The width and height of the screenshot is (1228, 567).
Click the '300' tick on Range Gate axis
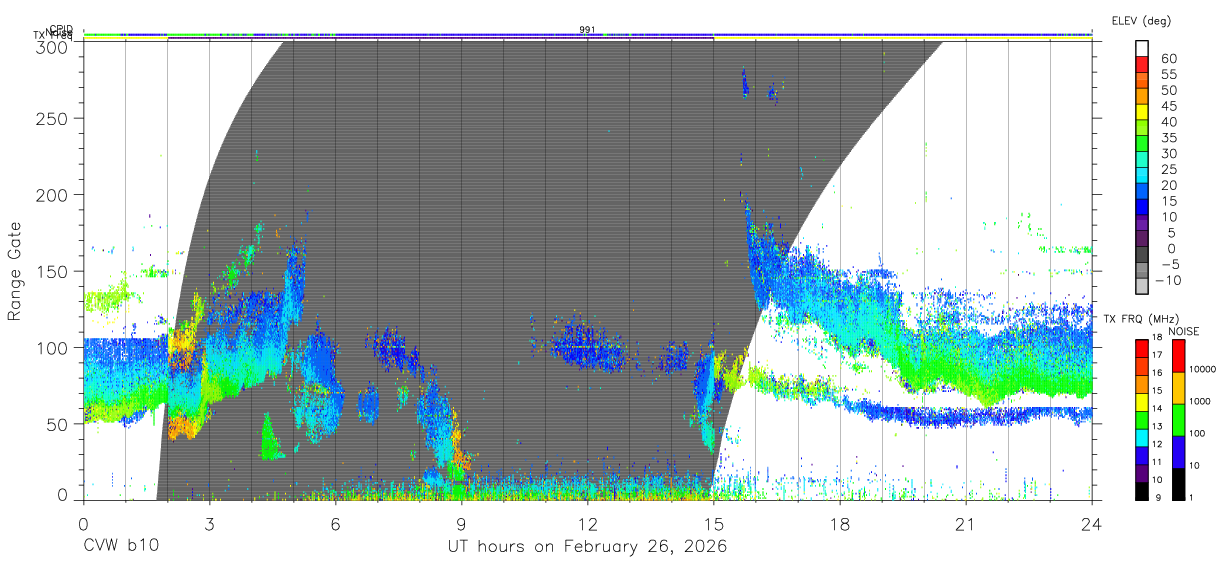point(50,46)
